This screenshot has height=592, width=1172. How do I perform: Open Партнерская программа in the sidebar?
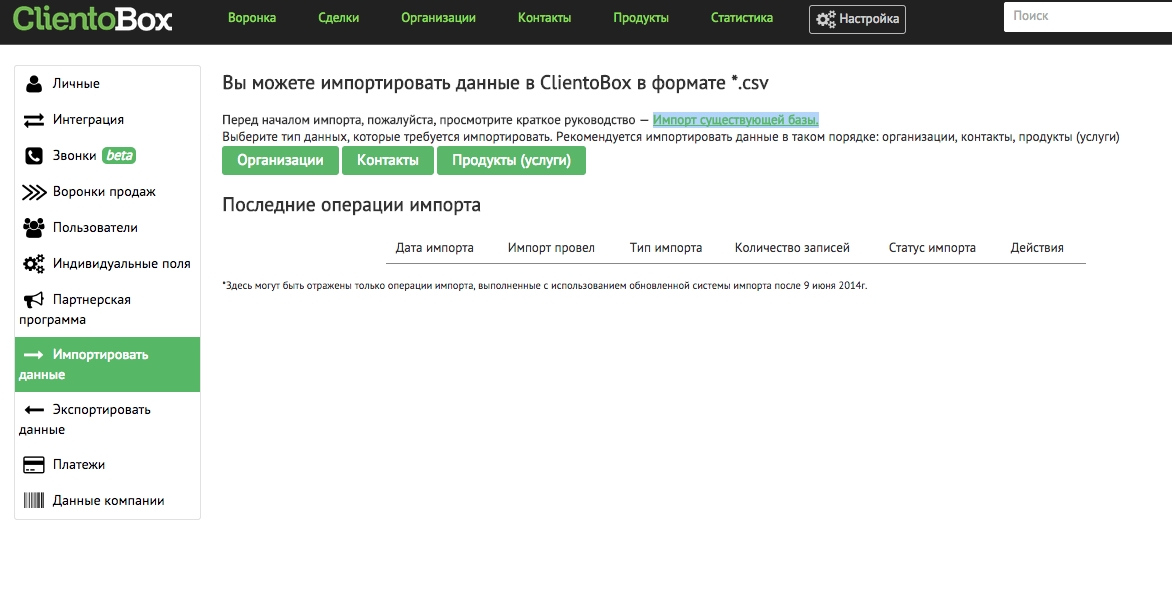[108, 309]
